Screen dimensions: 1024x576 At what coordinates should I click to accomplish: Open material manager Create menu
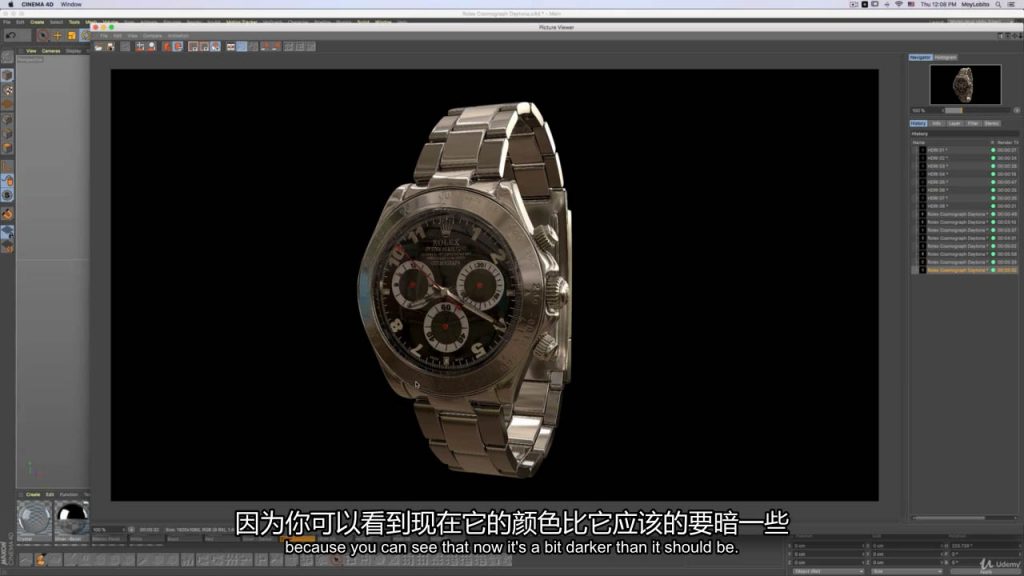[x=33, y=494]
